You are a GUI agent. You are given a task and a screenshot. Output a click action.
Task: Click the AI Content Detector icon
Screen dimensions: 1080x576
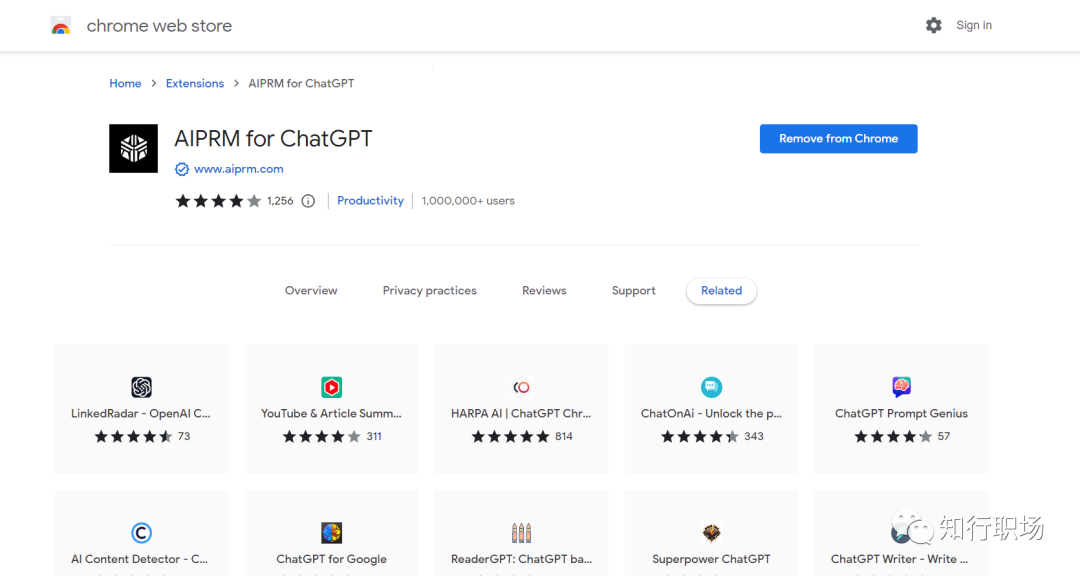tap(141, 533)
